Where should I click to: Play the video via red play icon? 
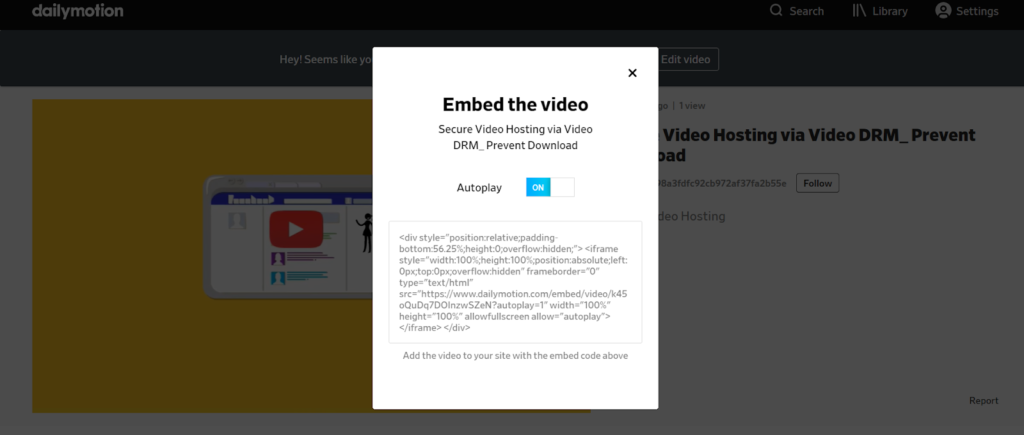296,229
